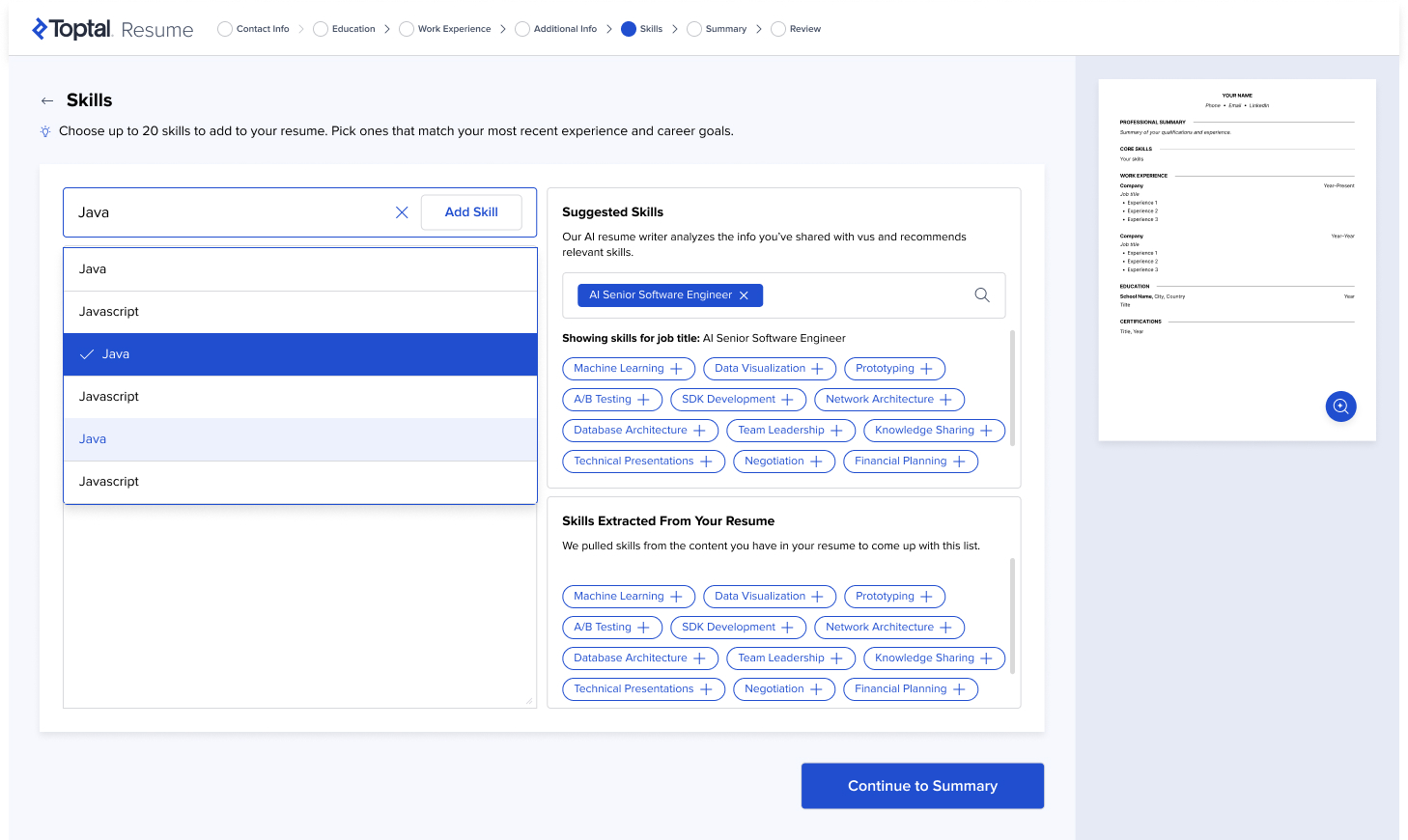Choose the first Java suggestion in dropdown
Screen dimensions: 1408x840
(300, 269)
